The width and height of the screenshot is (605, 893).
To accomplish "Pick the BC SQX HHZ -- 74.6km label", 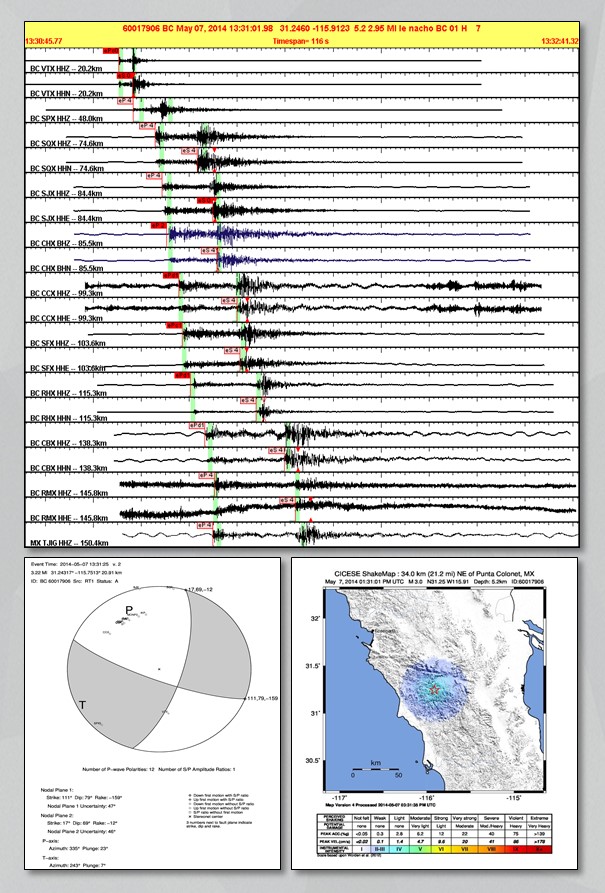I will tap(67, 144).
